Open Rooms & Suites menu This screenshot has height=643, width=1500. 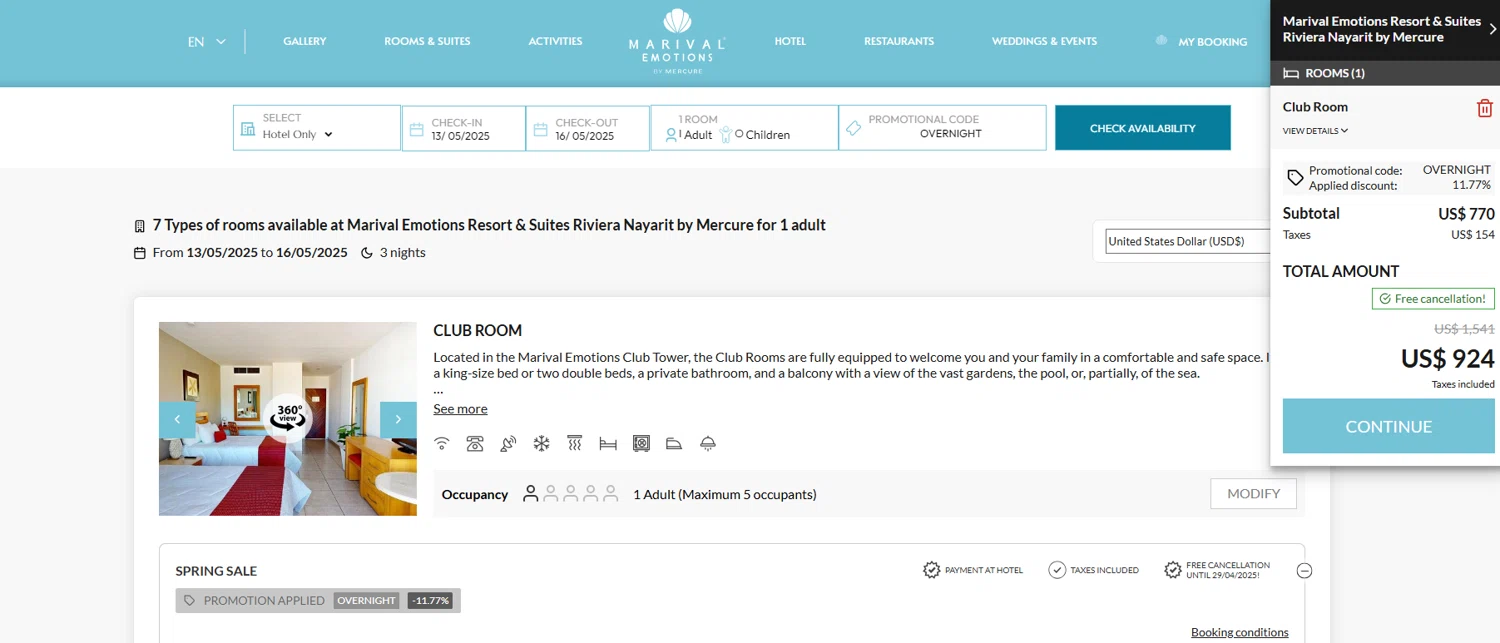tap(427, 42)
